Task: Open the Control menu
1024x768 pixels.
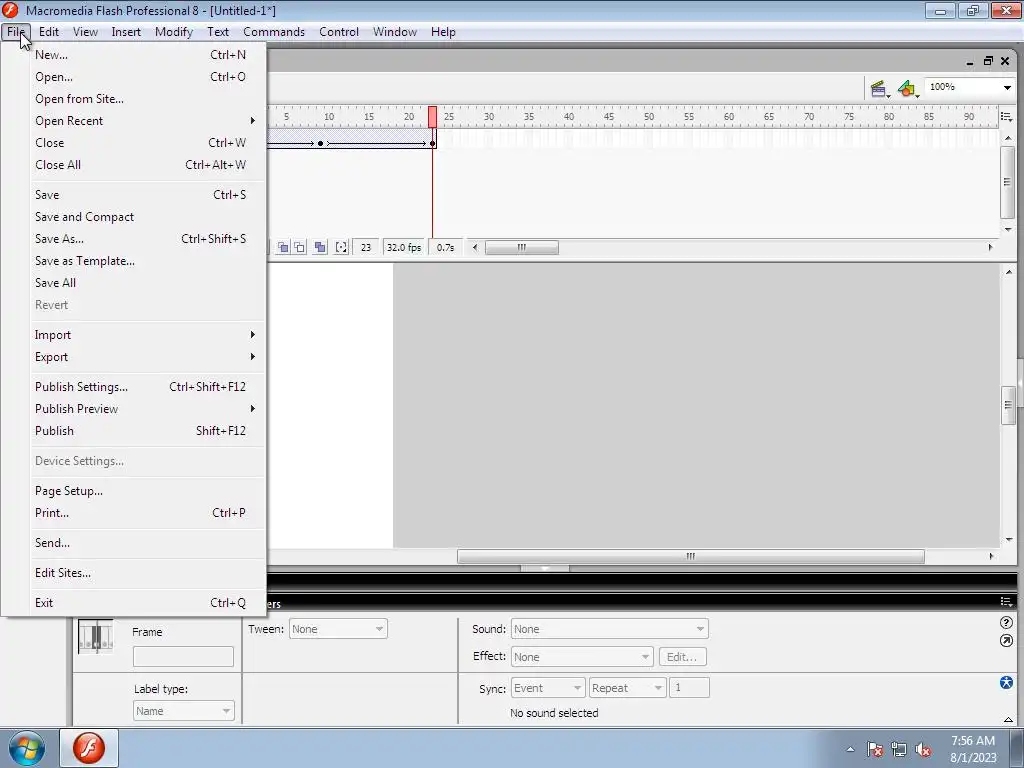Action: click(339, 32)
